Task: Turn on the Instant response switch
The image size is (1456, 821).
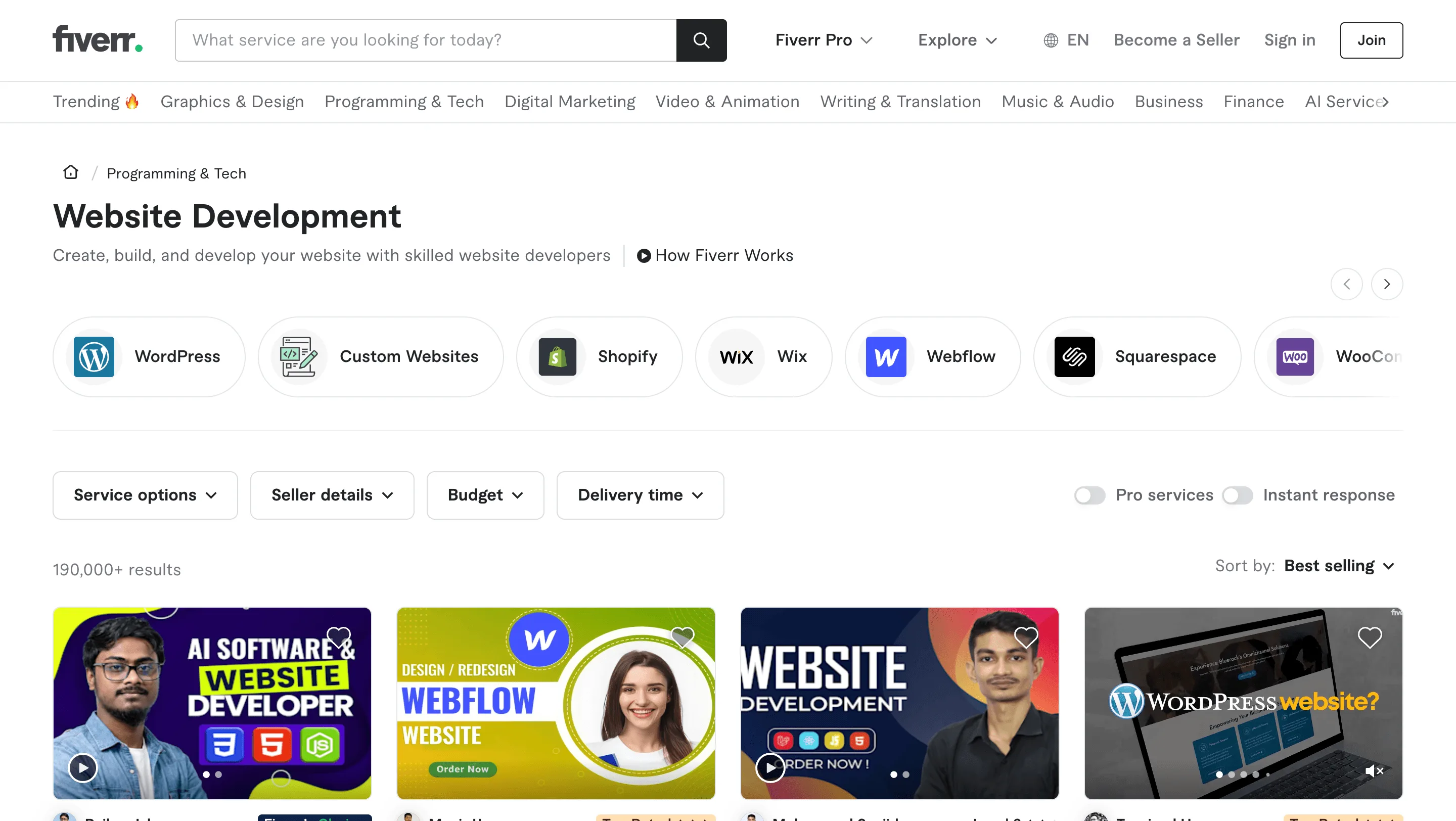Action: click(1237, 495)
